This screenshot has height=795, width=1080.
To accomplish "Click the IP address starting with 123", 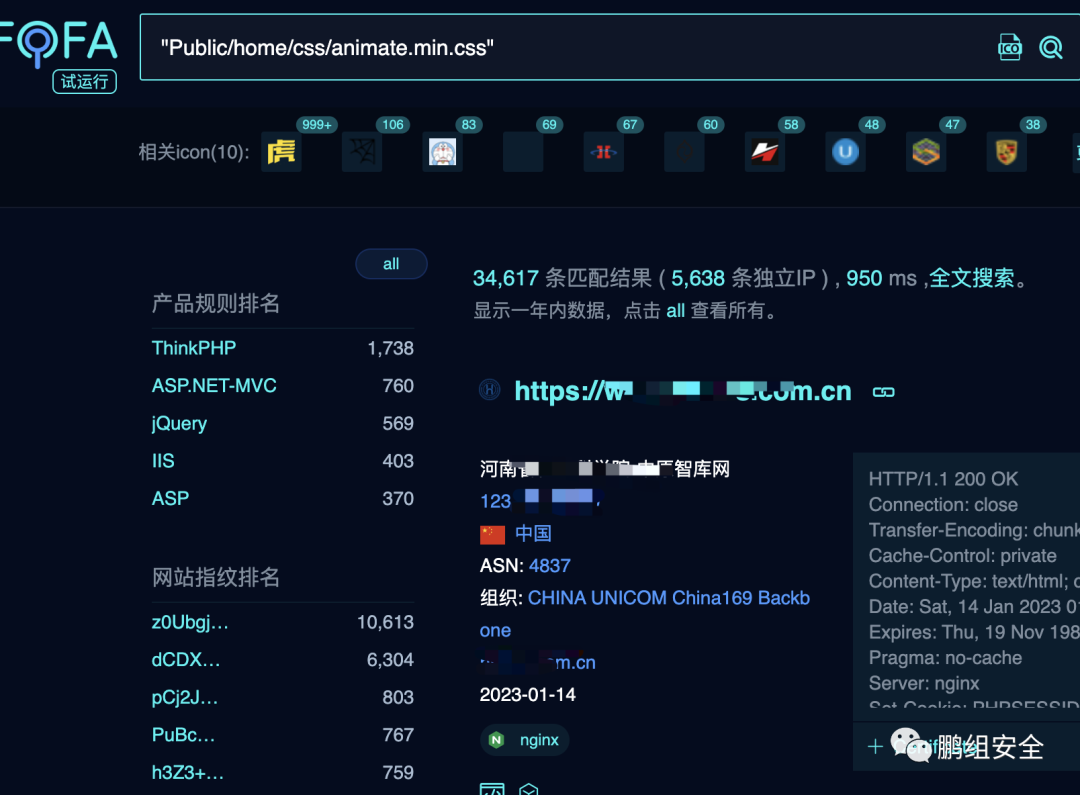I will tap(541, 500).
